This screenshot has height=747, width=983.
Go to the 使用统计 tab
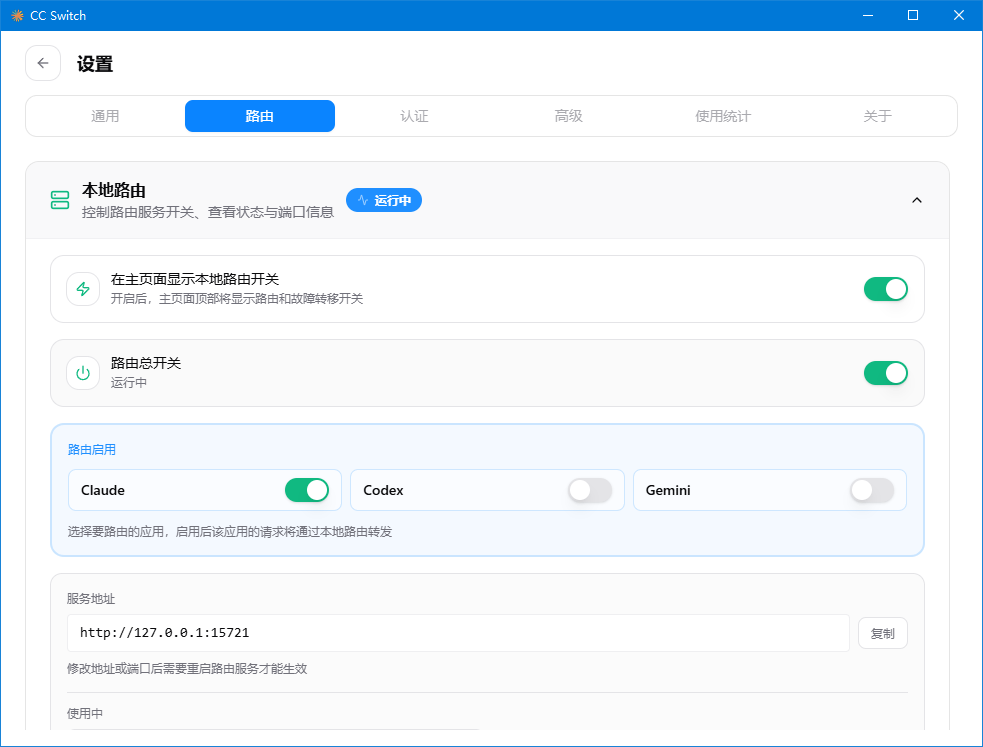(723, 116)
